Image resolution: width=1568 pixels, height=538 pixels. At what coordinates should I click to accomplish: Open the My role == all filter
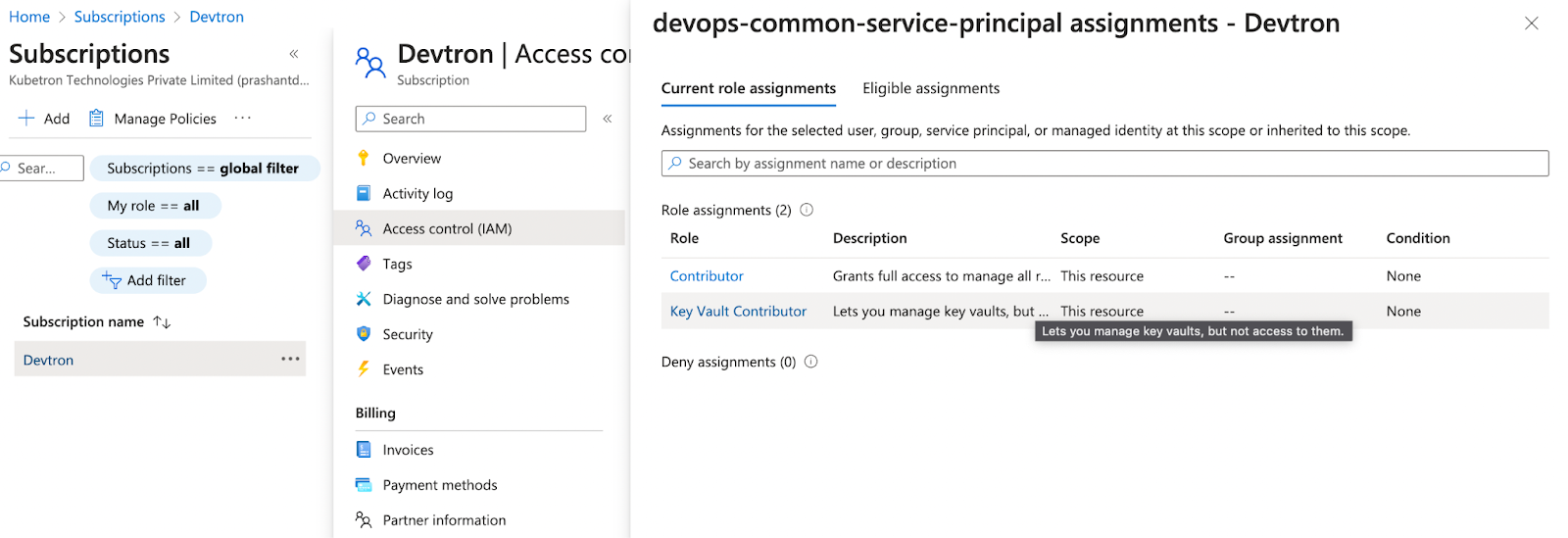tap(154, 206)
